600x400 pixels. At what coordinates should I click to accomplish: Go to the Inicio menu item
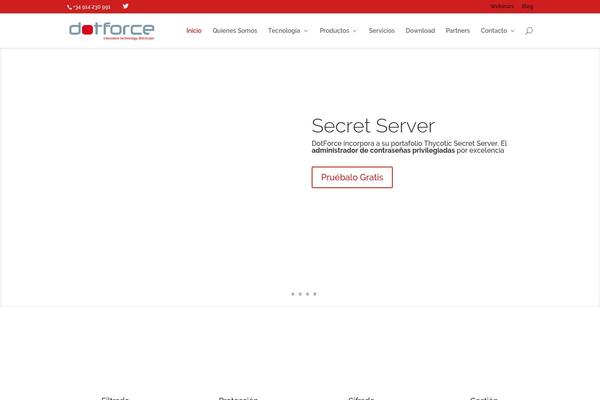click(x=194, y=31)
